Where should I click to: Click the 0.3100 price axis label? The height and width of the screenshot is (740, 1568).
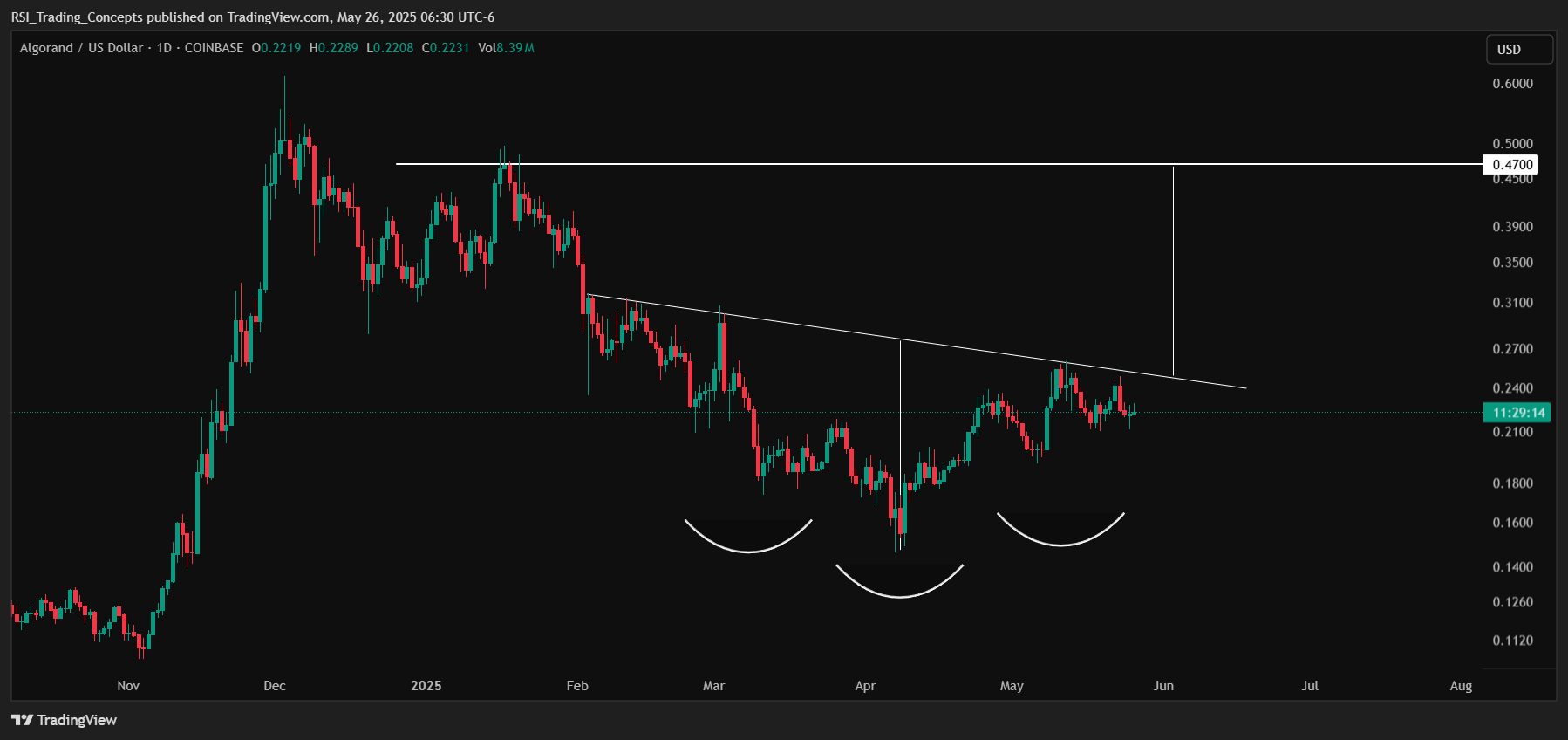point(1512,303)
